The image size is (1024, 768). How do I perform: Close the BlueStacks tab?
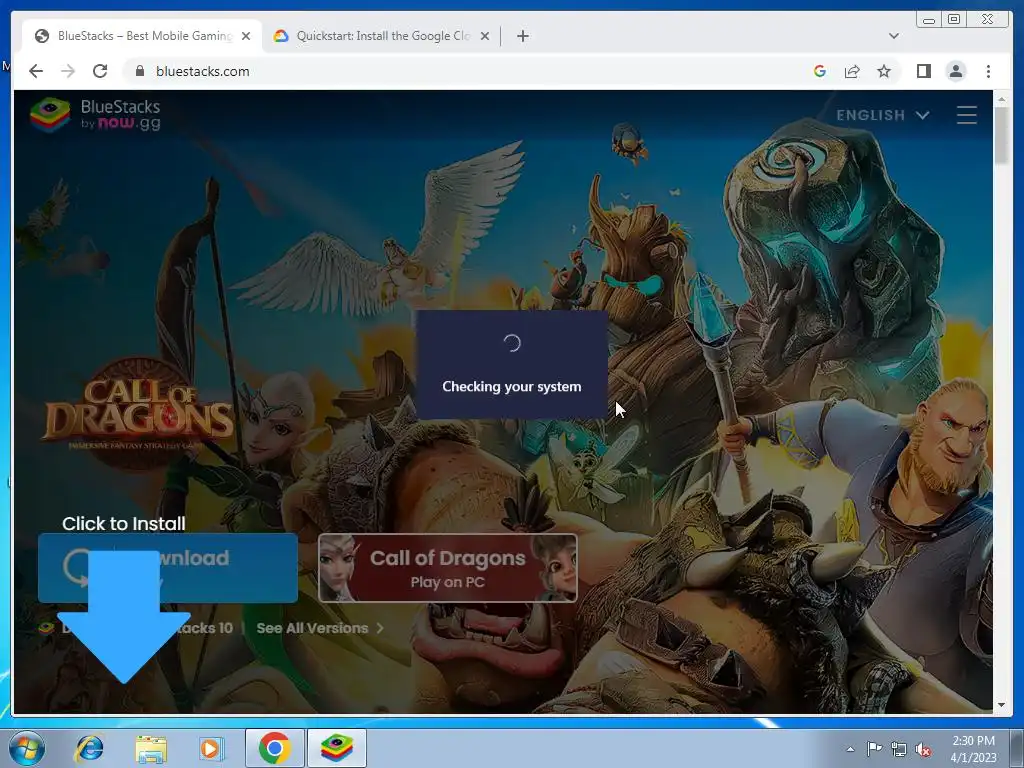(x=246, y=36)
